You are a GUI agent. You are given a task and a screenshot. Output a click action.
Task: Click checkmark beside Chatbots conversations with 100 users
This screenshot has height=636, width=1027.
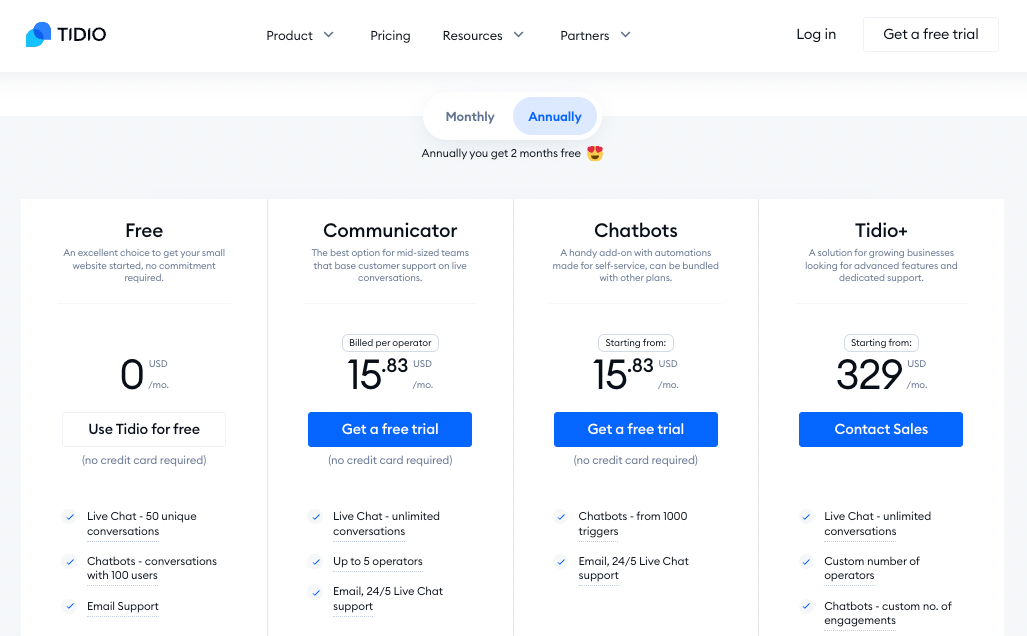pyautogui.click(x=69, y=561)
